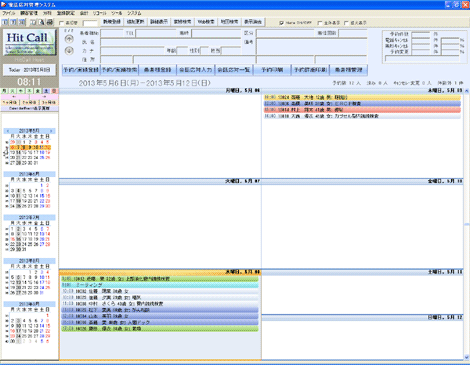470x365 pixels.
Task: Click the round down-arrow record icon
Action: (69, 51)
